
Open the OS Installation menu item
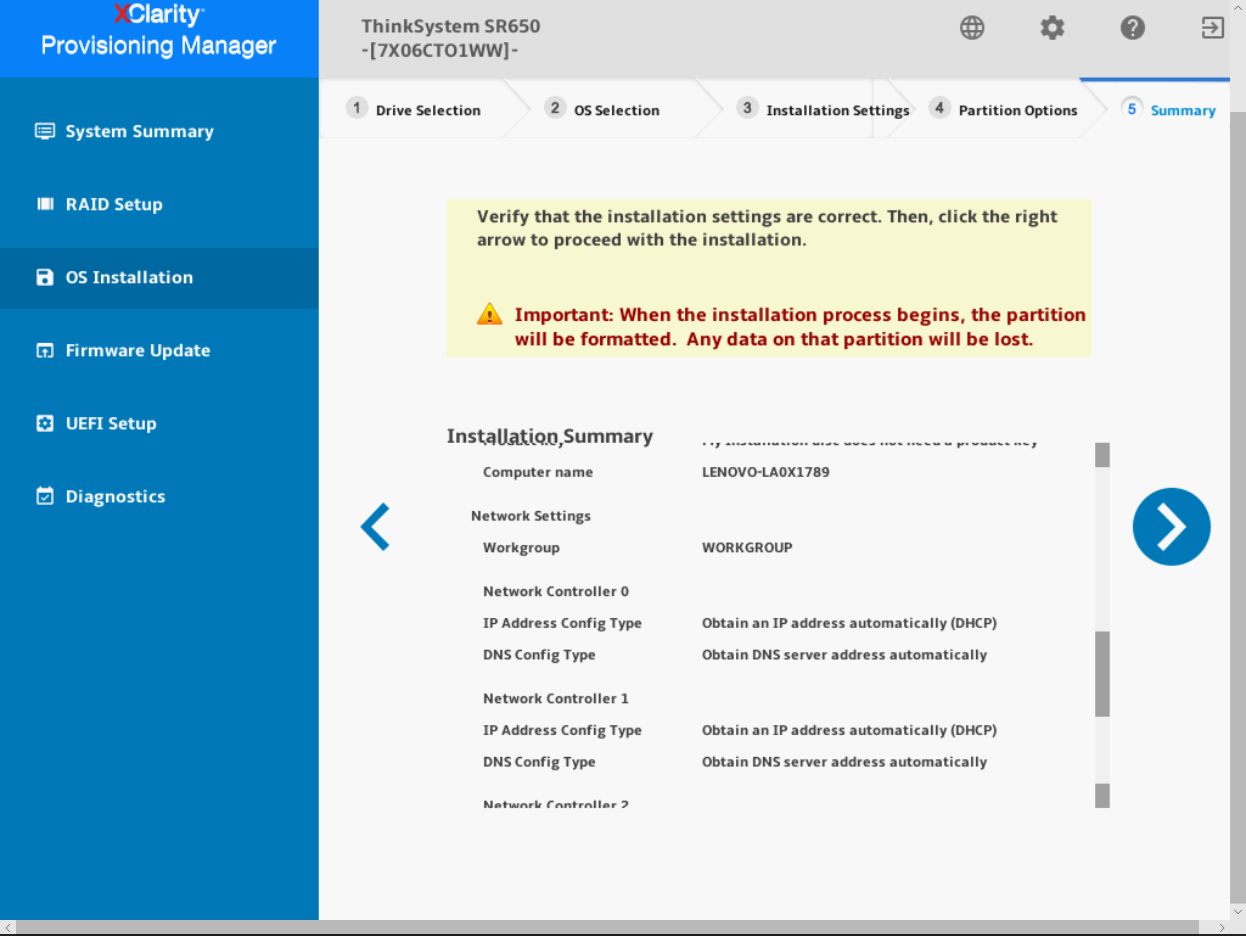click(159, 278)
